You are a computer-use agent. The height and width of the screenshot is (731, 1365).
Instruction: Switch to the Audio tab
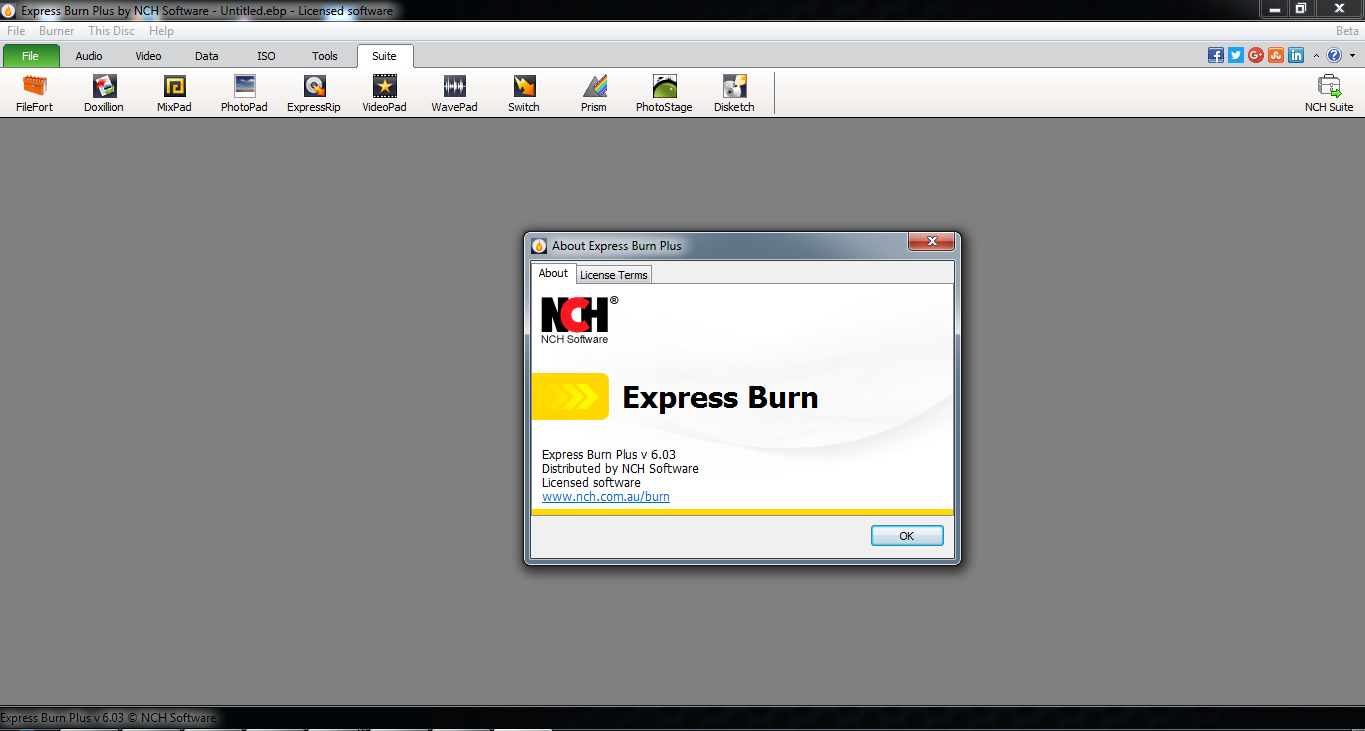[89, 56]
